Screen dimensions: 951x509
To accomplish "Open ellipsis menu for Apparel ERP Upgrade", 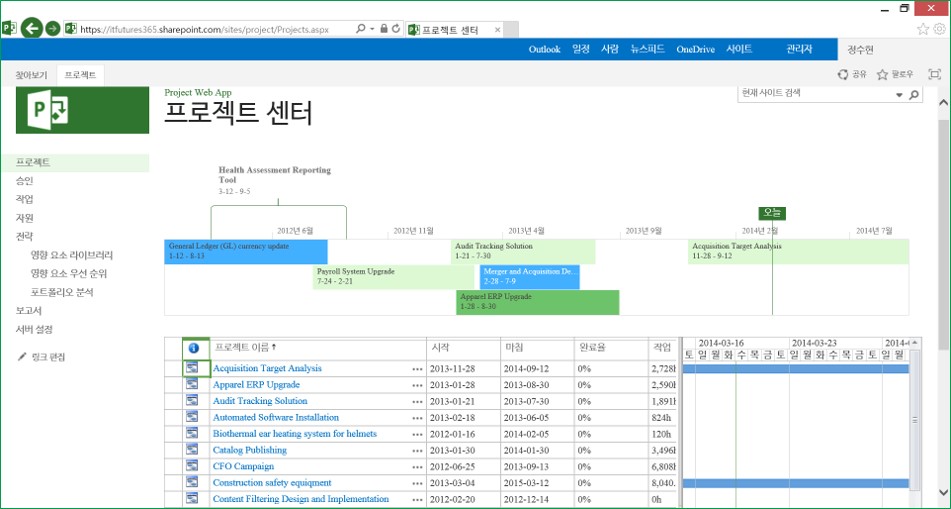I will [417, 385].
